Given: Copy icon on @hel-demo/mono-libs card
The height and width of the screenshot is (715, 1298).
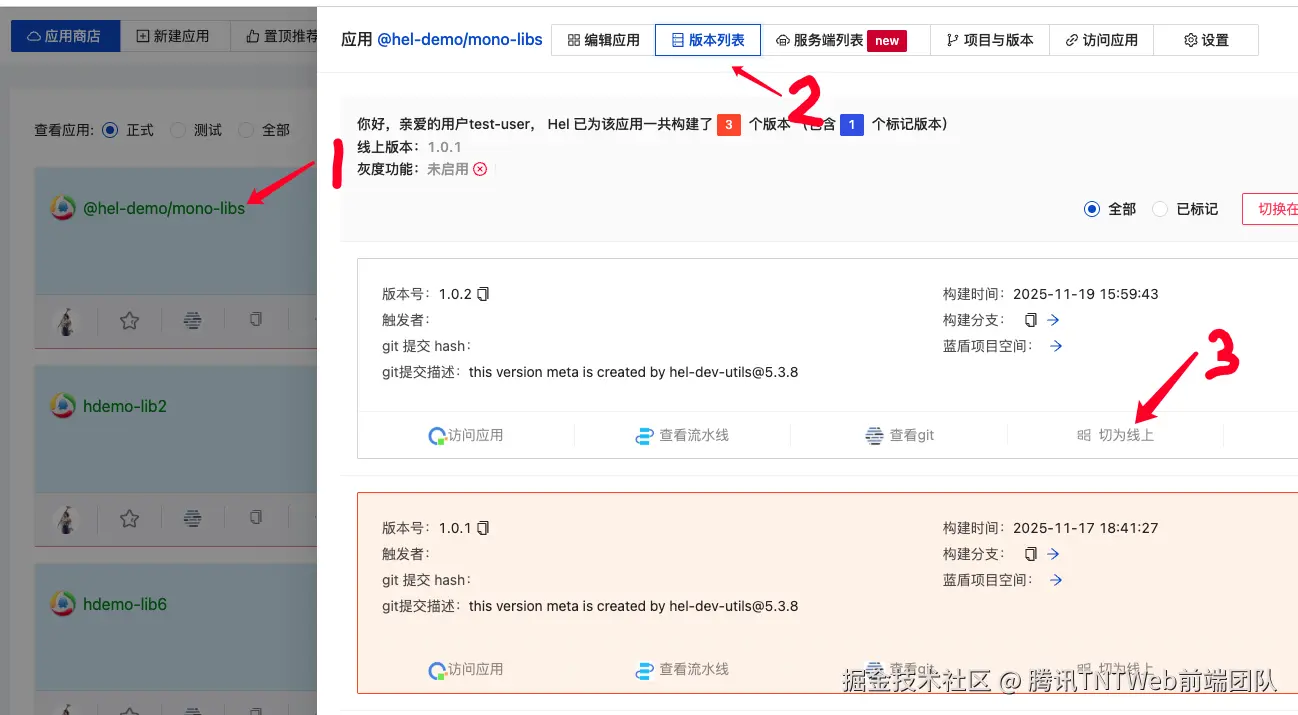Looking at the screenshot, I should click(x=256, y=320).
